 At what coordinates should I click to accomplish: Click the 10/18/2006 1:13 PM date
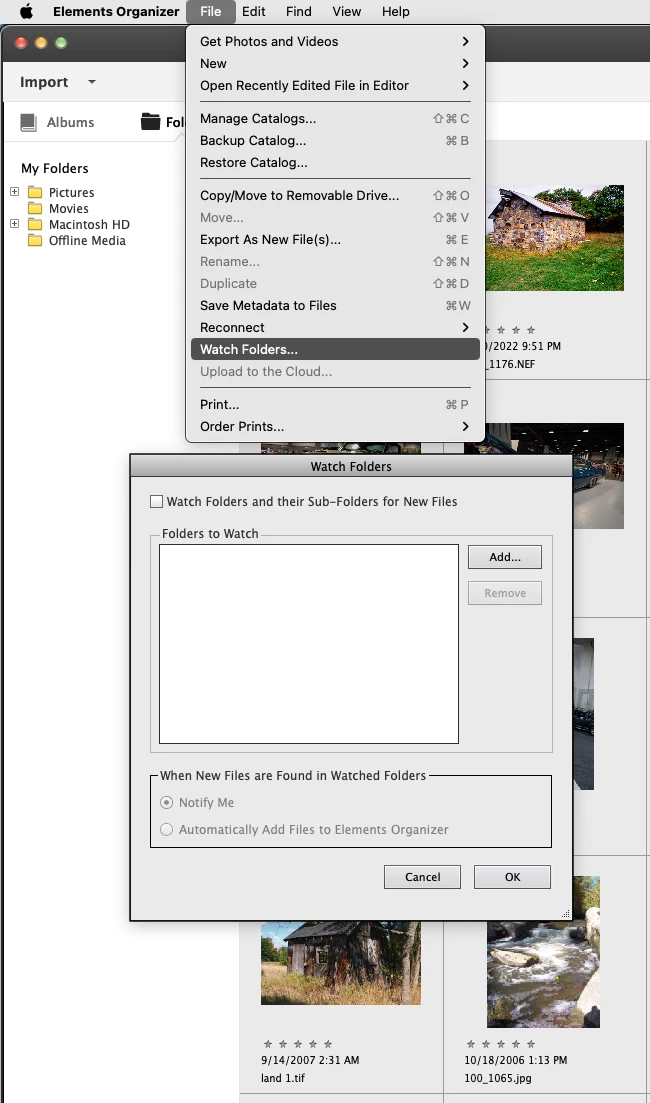coord(516,1060)
